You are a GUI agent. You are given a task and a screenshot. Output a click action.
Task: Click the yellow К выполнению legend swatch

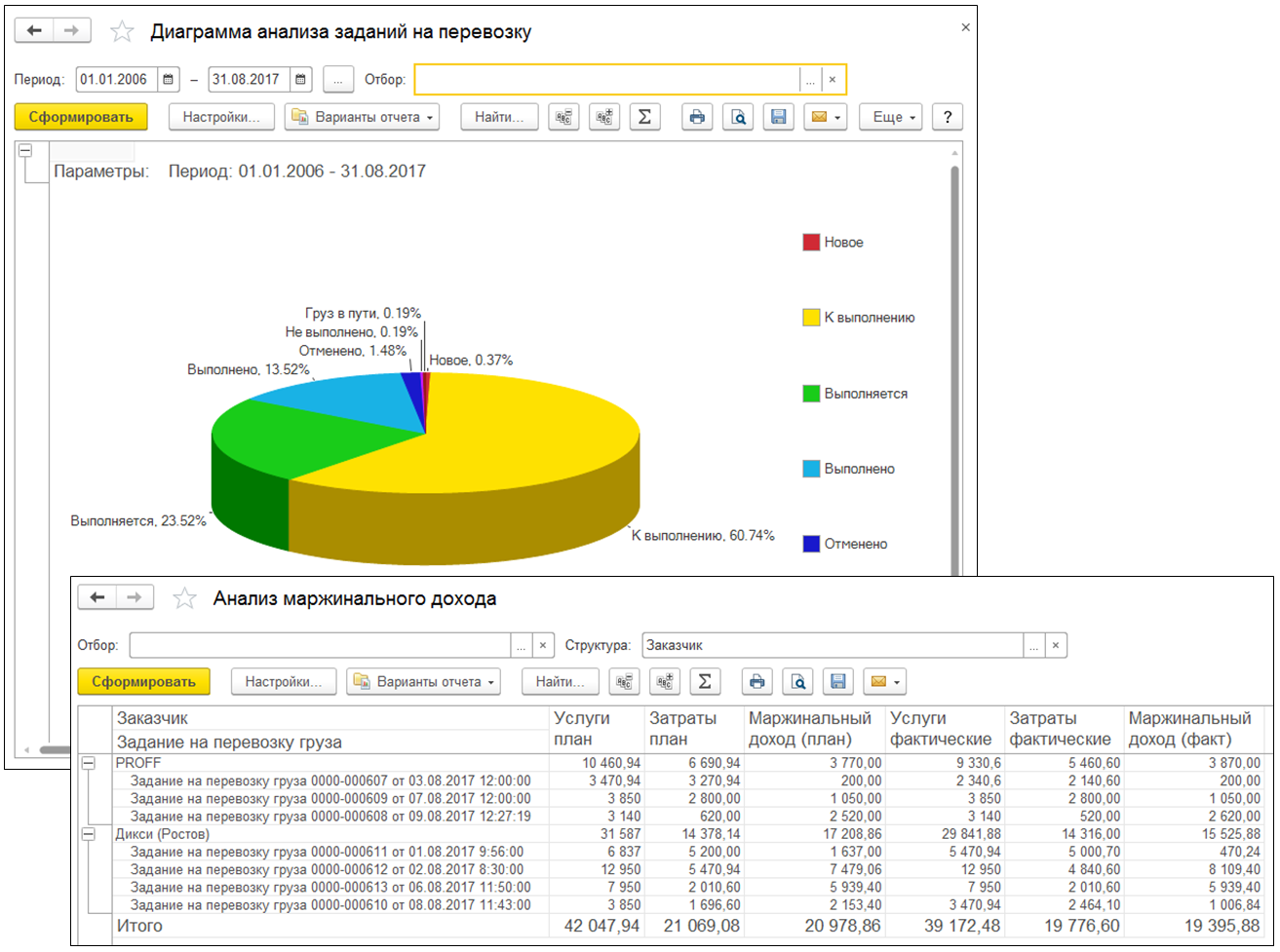tap(811, 318)
